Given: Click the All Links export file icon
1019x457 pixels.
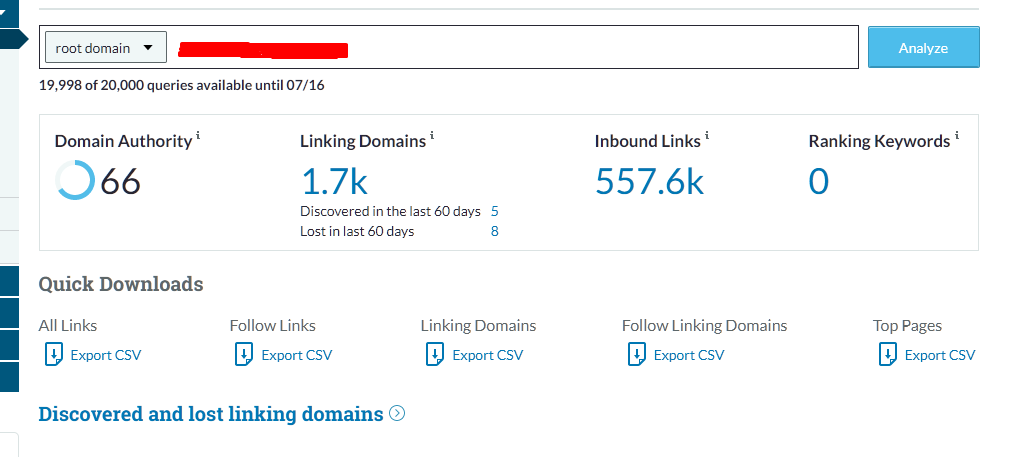Looking at the screenshot, I should 52,354.
